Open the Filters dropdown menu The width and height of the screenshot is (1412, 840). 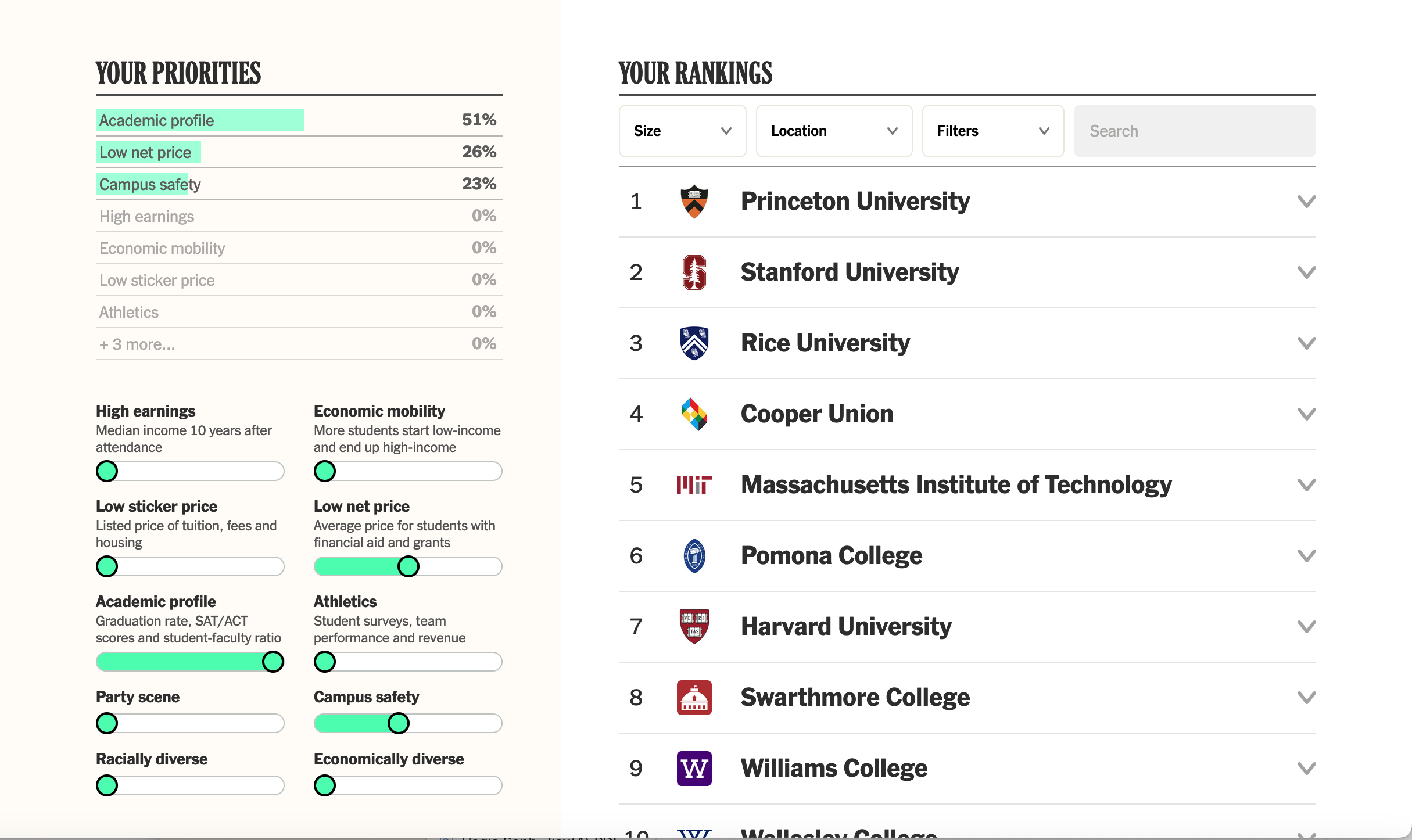click(x=992, y=131)
